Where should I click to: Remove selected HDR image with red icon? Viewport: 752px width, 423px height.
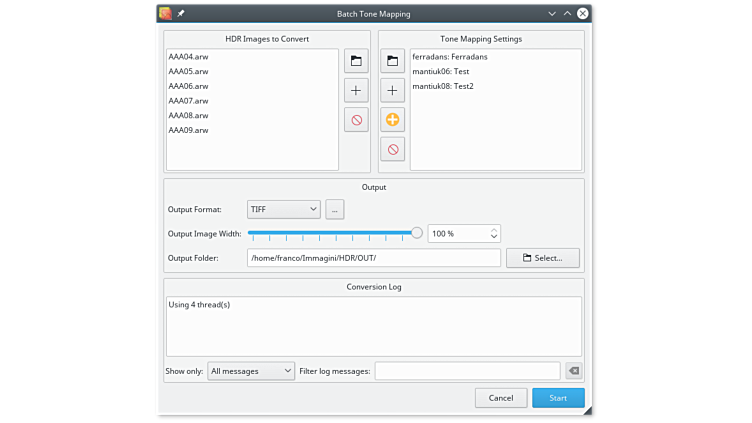(x=356, y=120)
